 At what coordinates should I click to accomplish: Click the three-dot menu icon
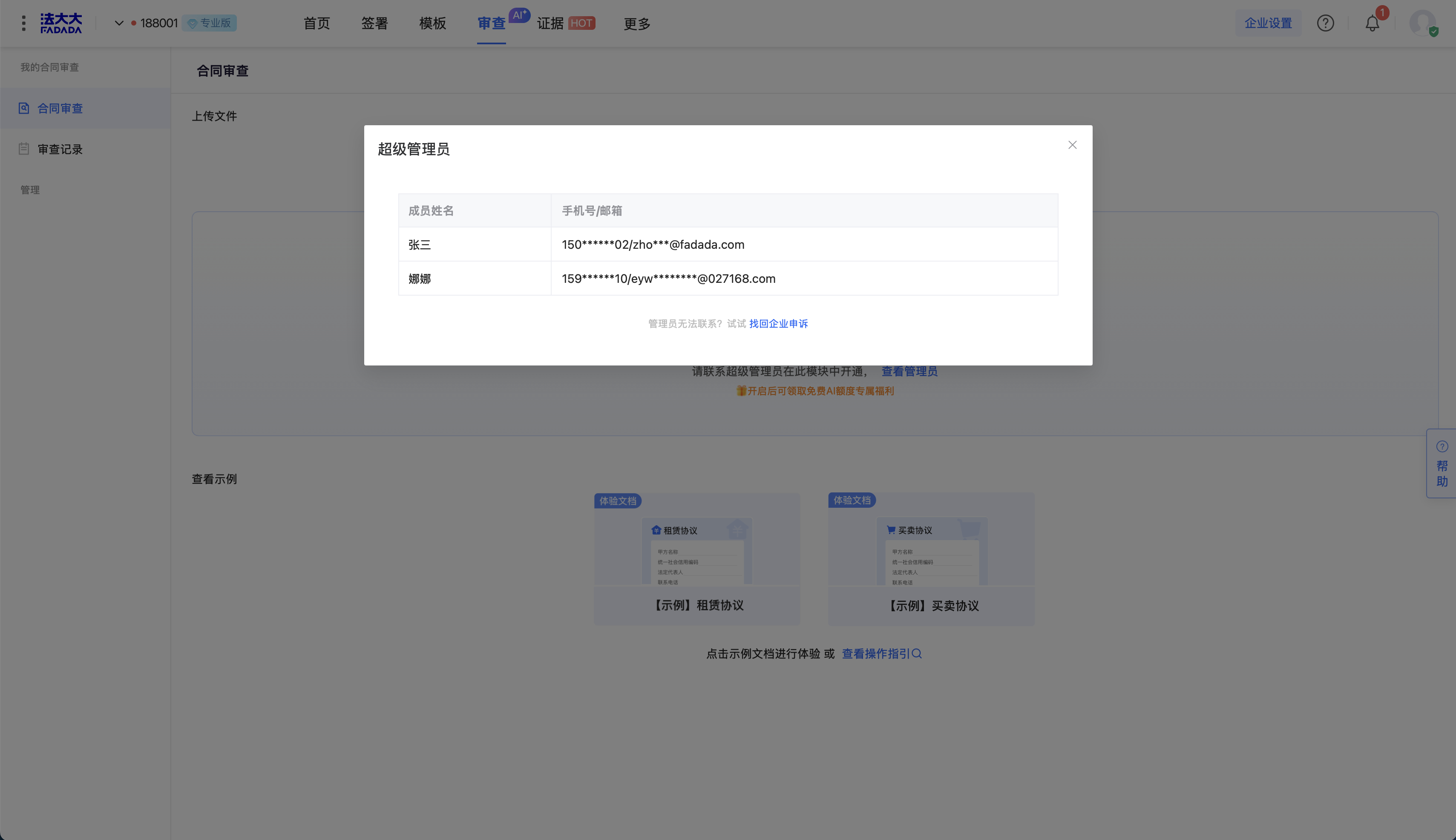pyautogui.click(x=24, y=23)
